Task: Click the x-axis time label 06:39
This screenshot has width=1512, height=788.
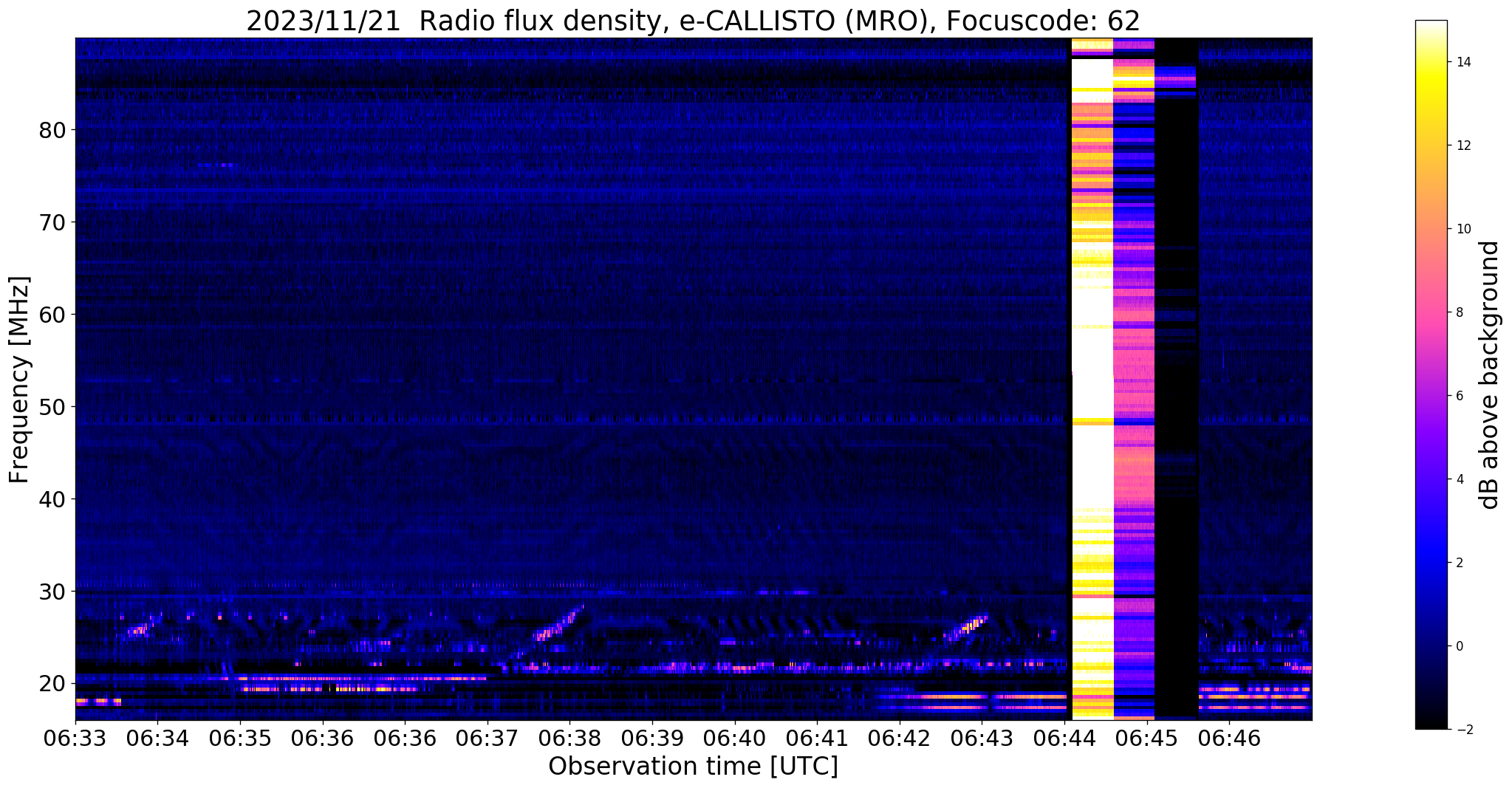Action: pyautogui.click(x=652, y=738)
